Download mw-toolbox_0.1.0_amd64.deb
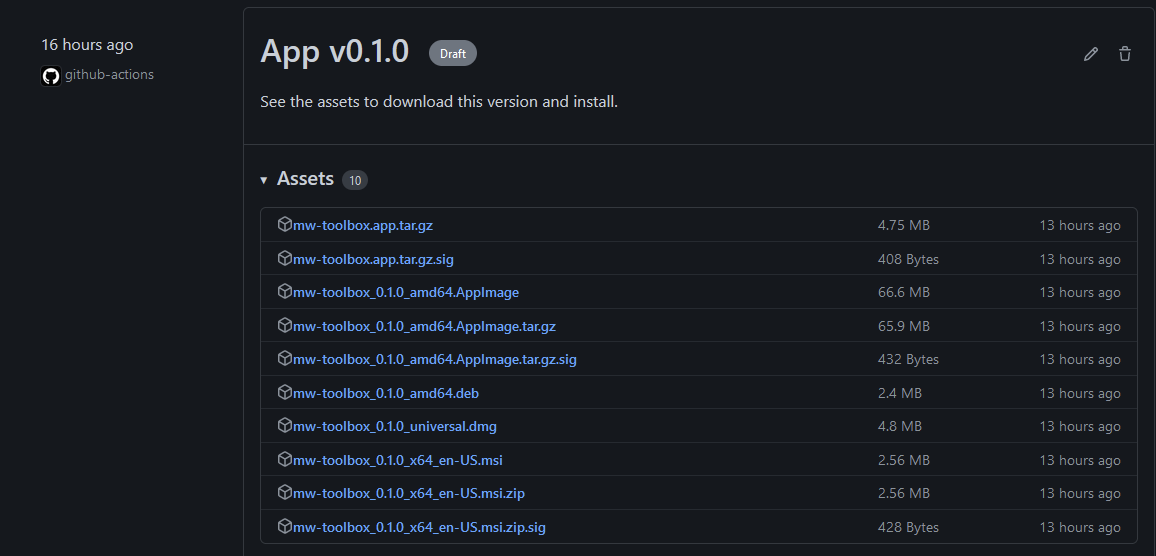This screenshot has height=556, width=1156. (386, 394)
